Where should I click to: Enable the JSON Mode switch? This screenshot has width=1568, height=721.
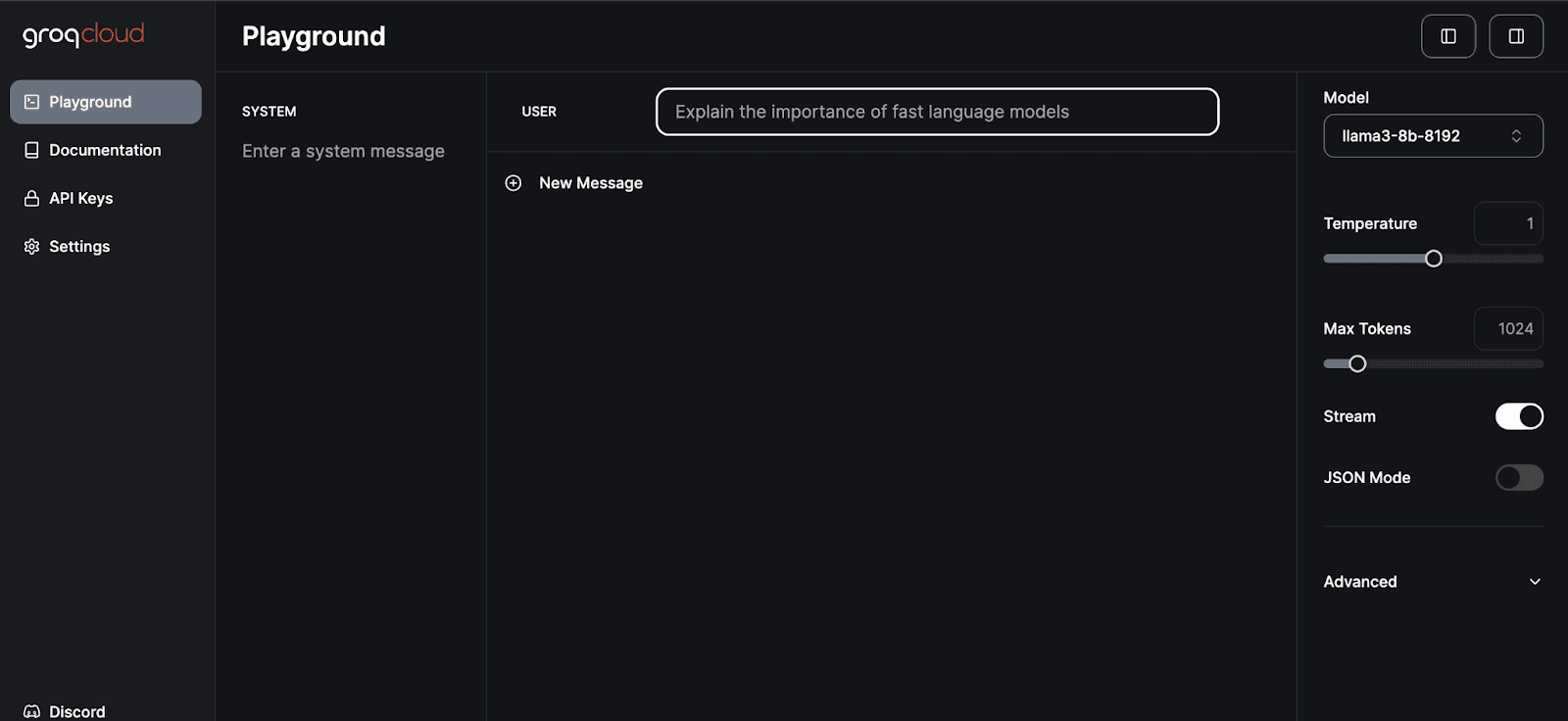click(x=1518, y=478)
